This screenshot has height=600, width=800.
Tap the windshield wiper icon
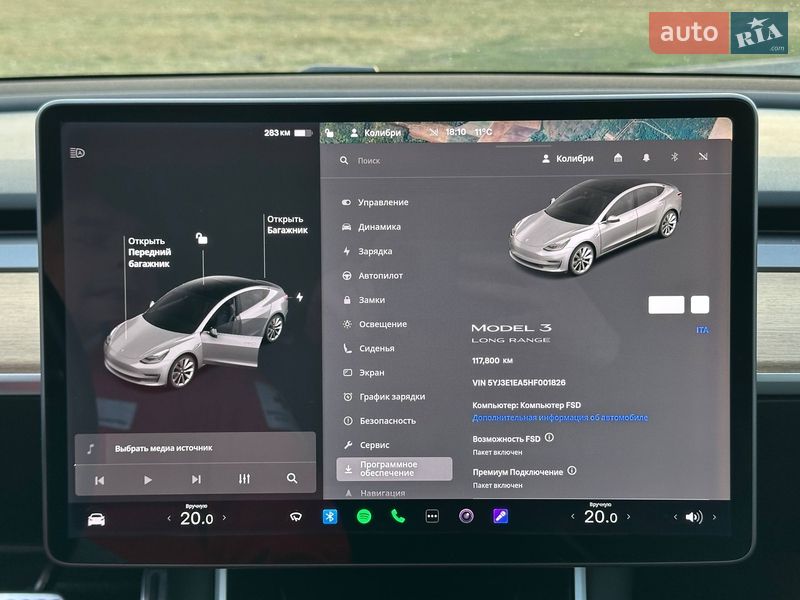coord(295,517)
